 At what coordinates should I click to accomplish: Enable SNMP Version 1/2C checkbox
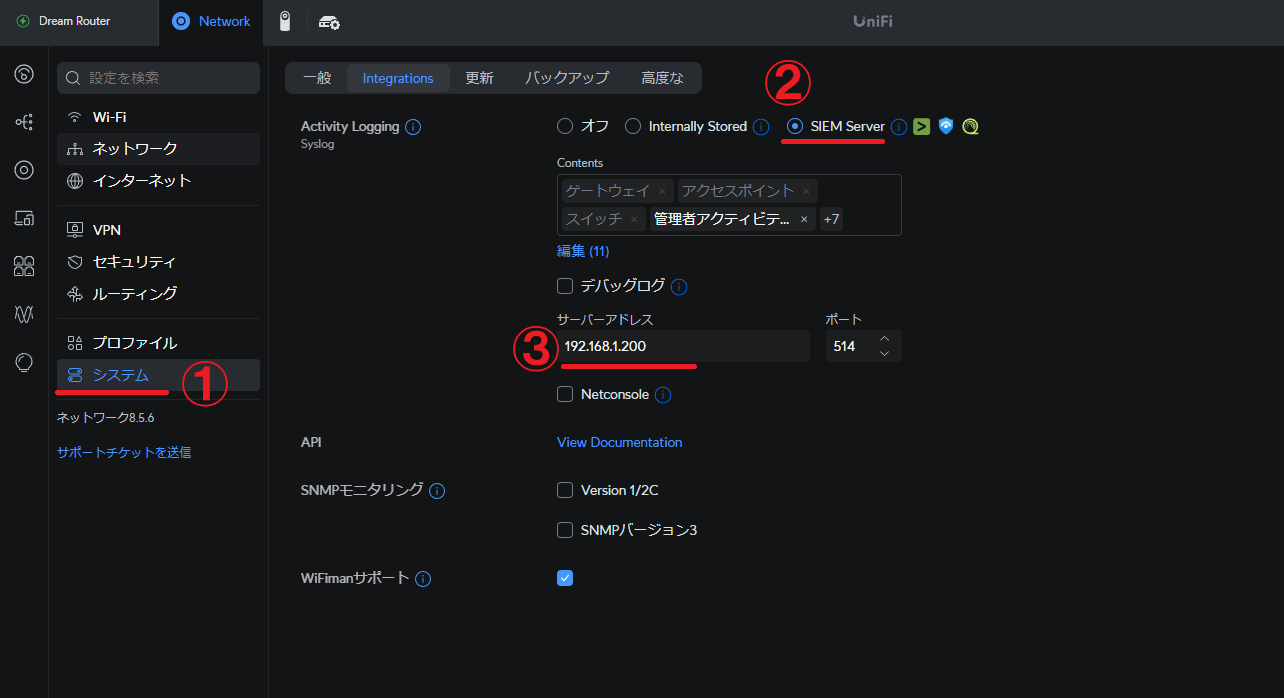[x=565, y=490]
